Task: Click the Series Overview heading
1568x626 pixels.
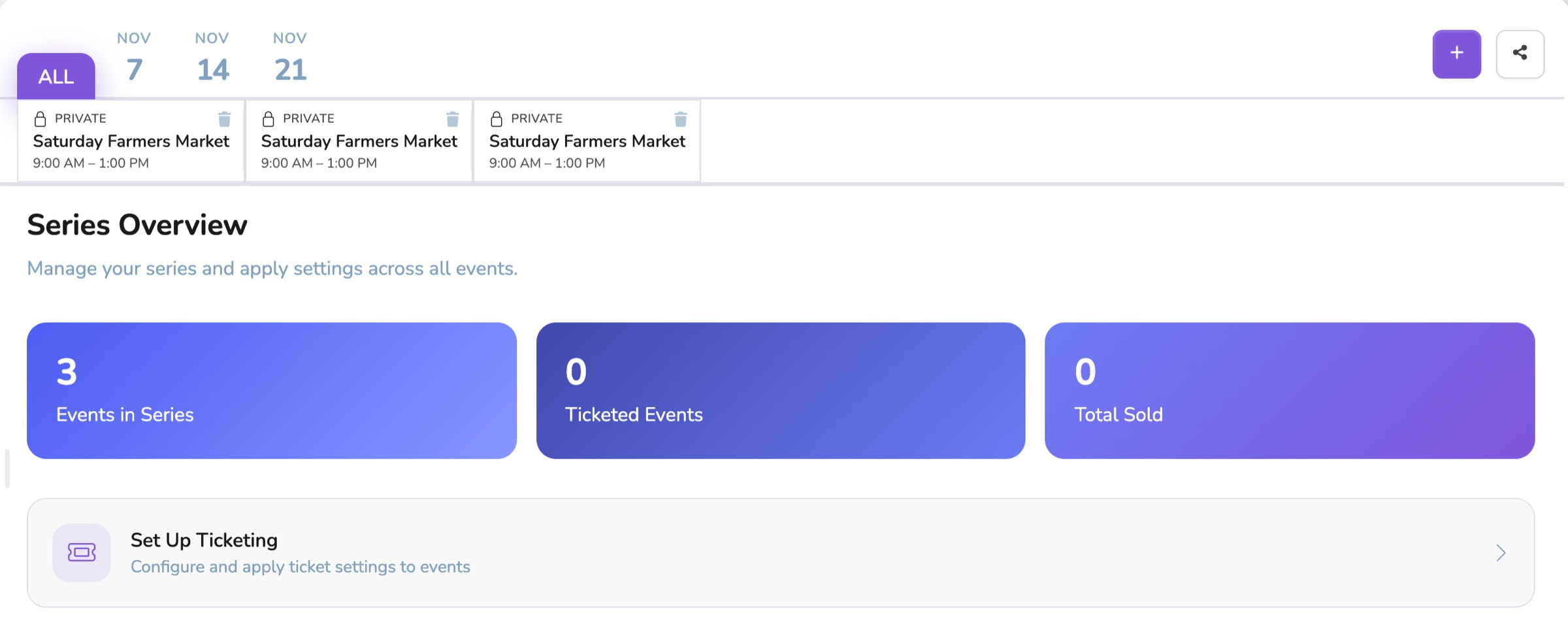Action: 137,225
